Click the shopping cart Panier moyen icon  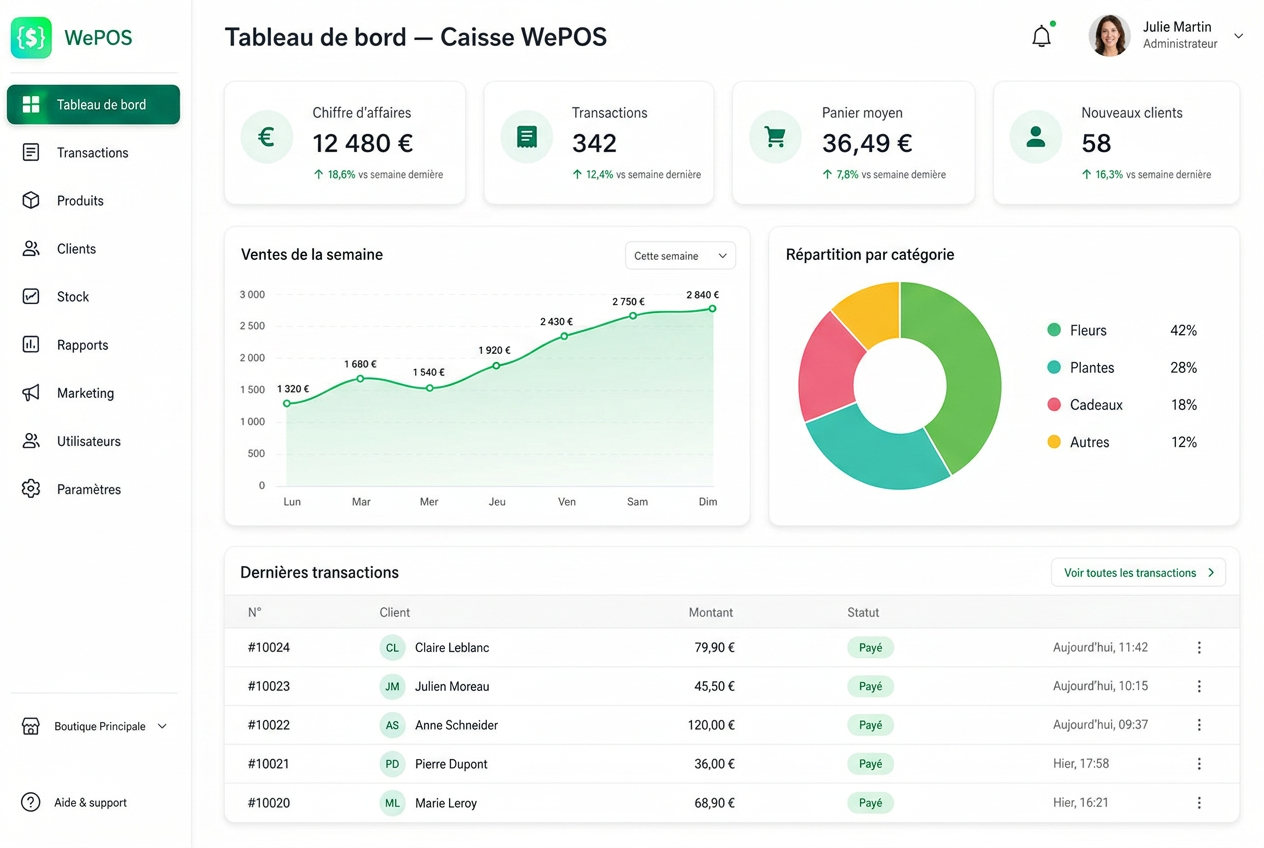coord(775,137)
